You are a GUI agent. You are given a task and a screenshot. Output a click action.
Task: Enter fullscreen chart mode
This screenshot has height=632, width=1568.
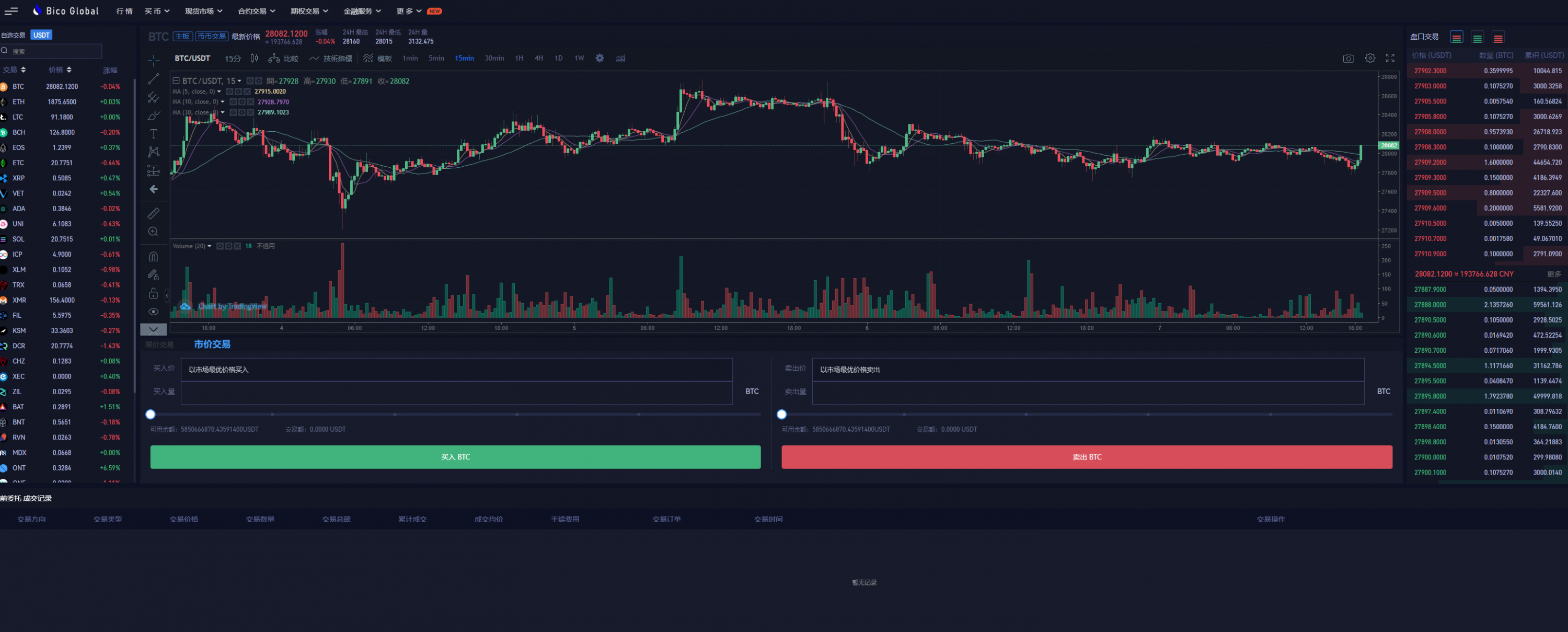click(1390, 59)
